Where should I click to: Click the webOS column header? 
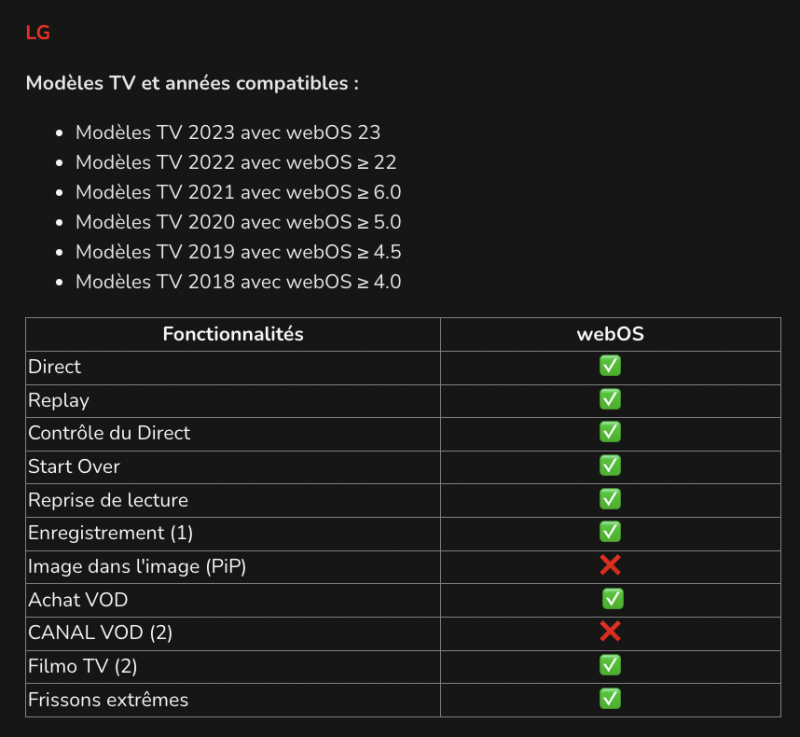pyautogui.click(x=610, y=334)
